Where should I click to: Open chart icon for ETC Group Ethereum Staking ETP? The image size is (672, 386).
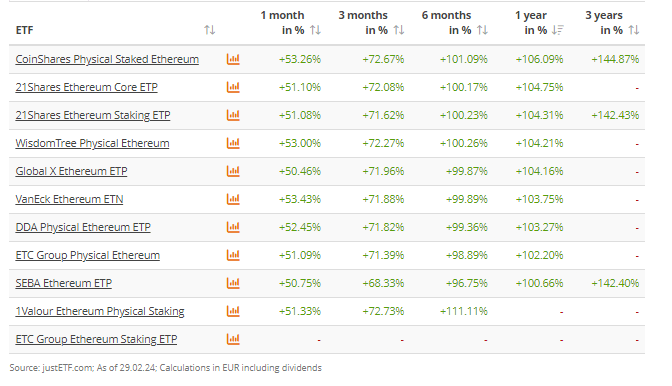[x=233, y=339]
